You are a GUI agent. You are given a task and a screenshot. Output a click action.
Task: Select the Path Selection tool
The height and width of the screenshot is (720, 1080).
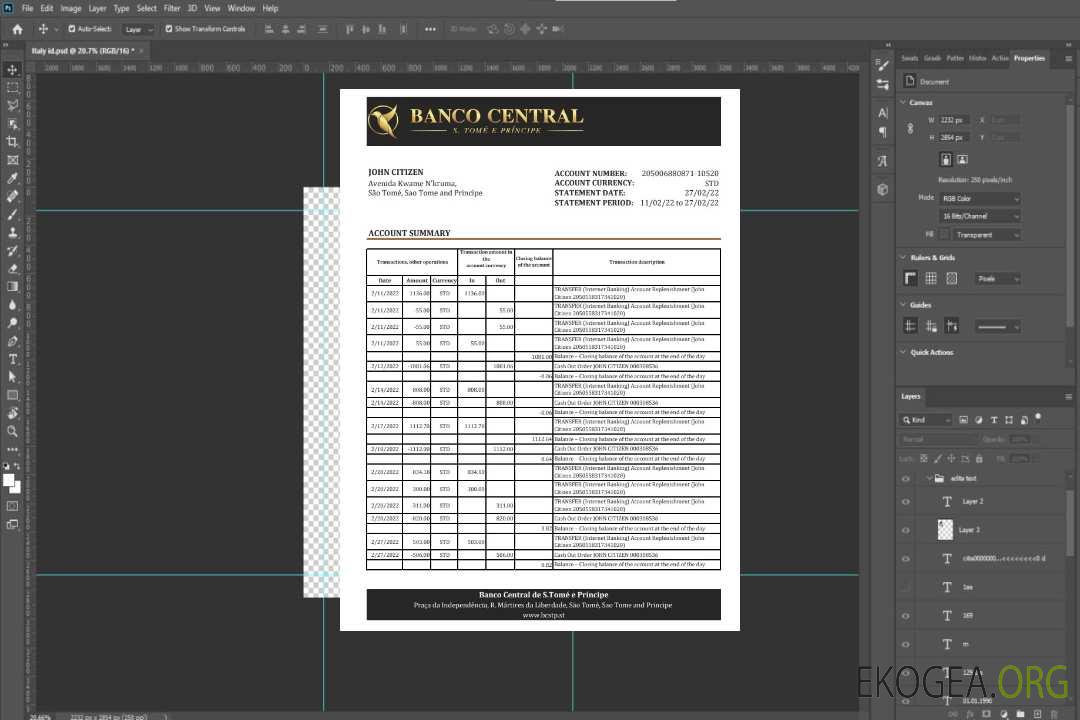coord(12,377)
